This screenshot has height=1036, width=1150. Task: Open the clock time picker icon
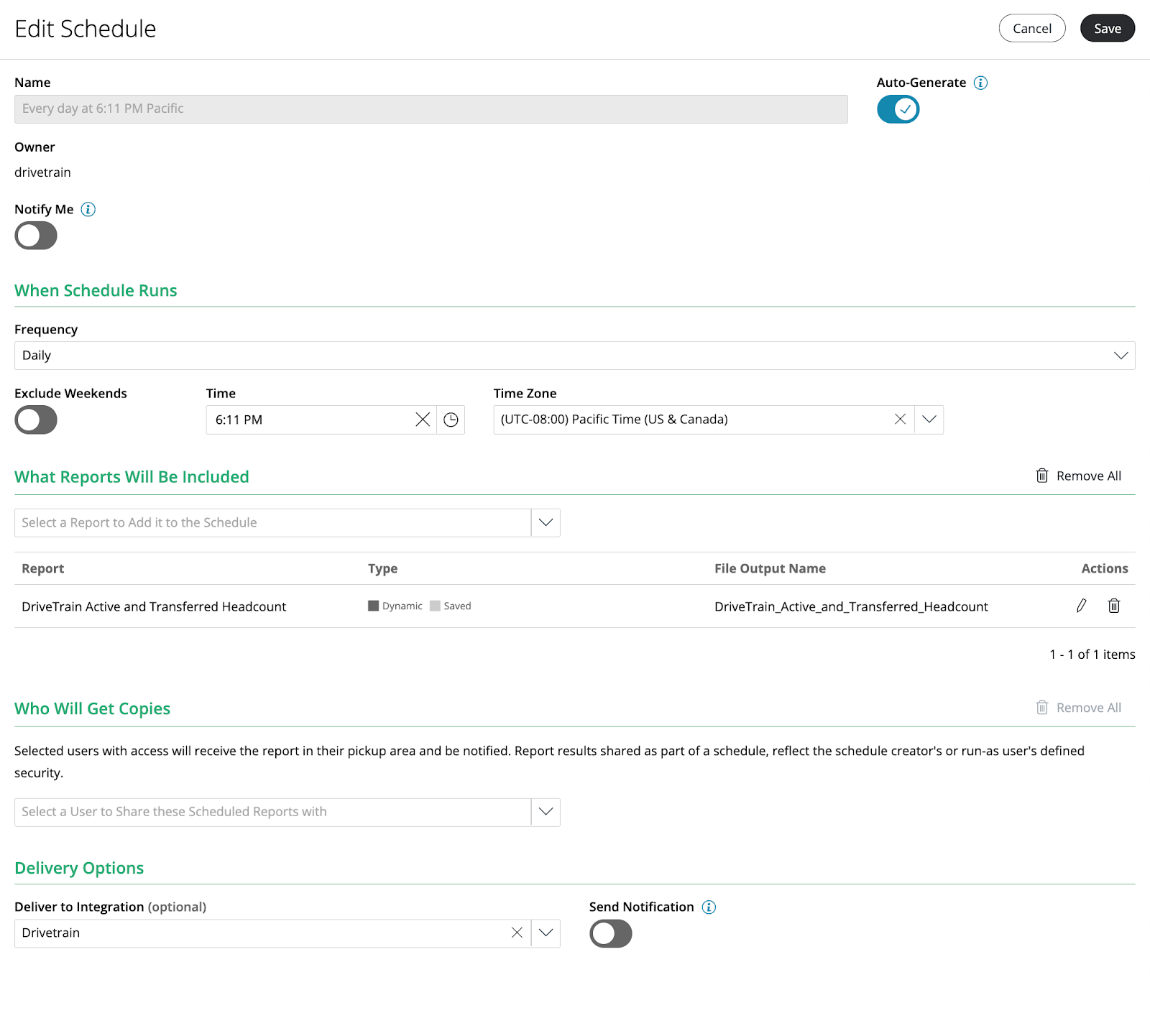(x=451, y=420)
